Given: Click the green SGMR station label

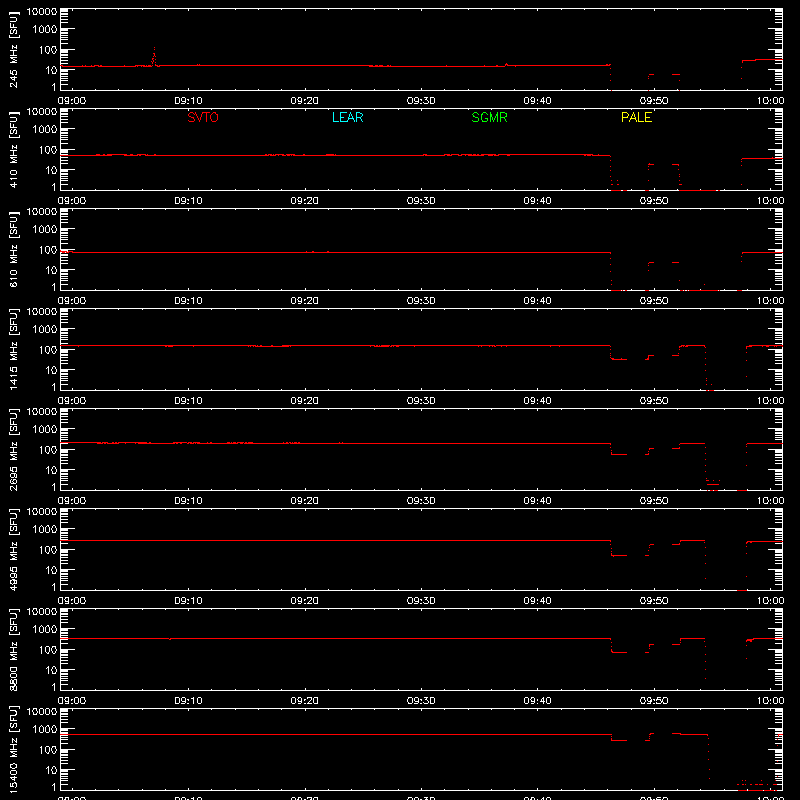Looking at the screenshot, I should click(489, 117).
